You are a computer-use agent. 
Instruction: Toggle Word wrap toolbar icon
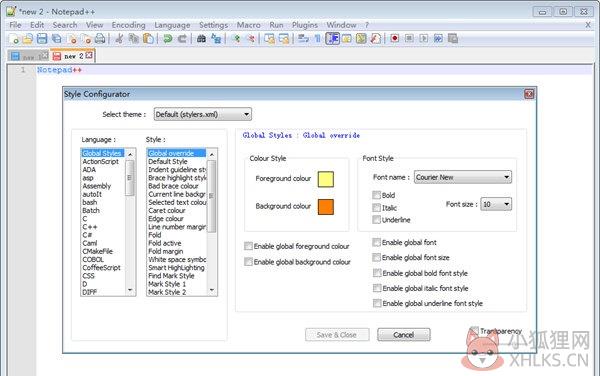pyautogui.click(x=303, y=39)
